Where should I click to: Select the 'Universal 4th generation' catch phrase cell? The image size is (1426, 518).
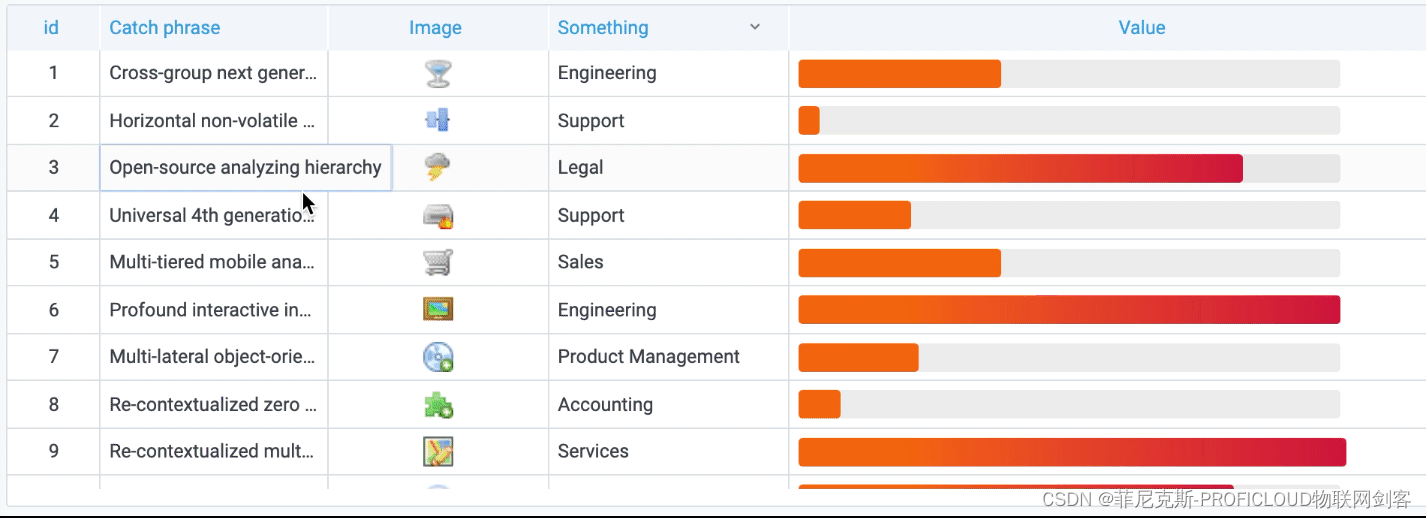pos(212,216)
